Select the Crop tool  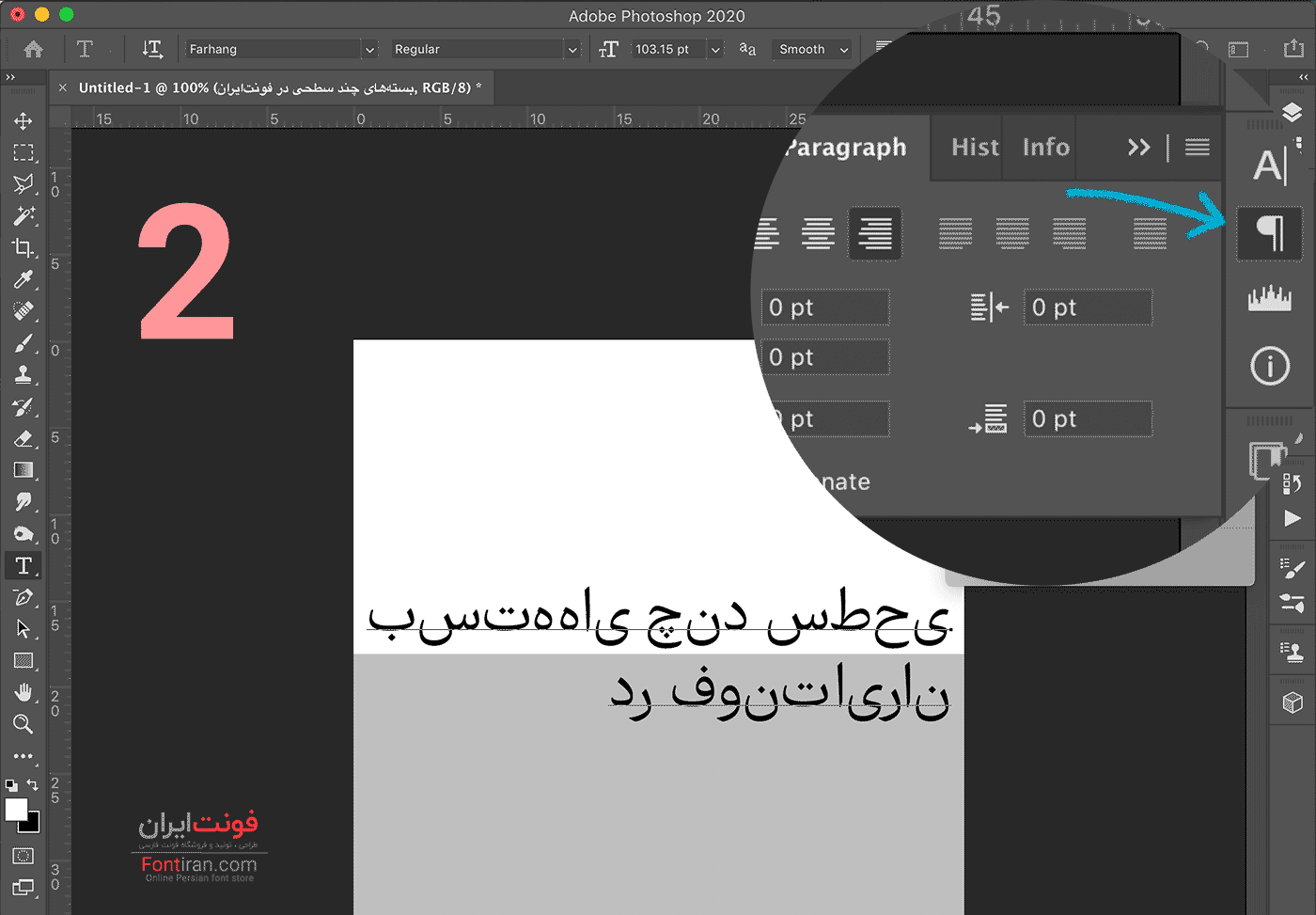pos(23,248)
